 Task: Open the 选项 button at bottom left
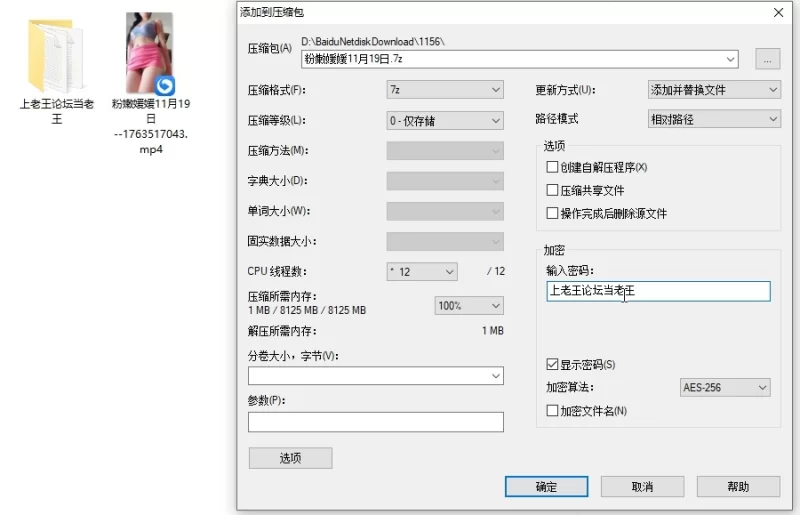[290, 458]
